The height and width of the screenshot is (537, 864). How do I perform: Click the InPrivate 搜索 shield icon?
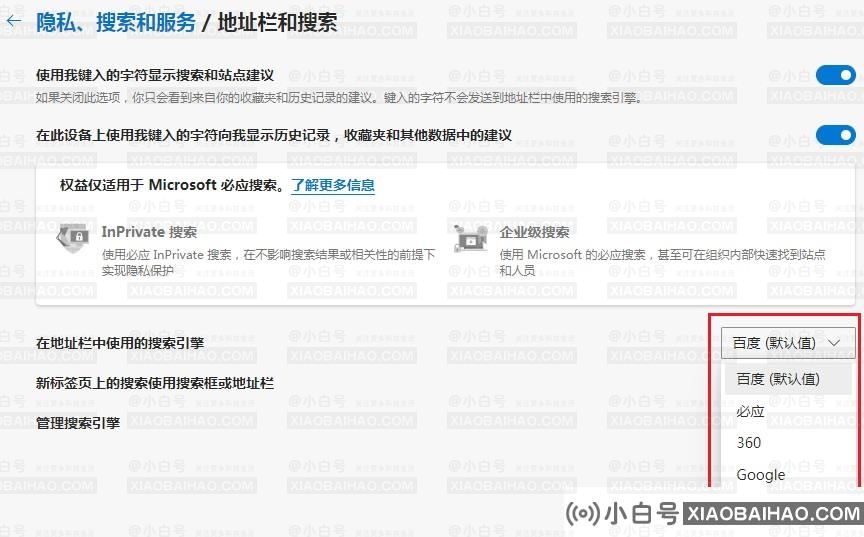(72, 238)
